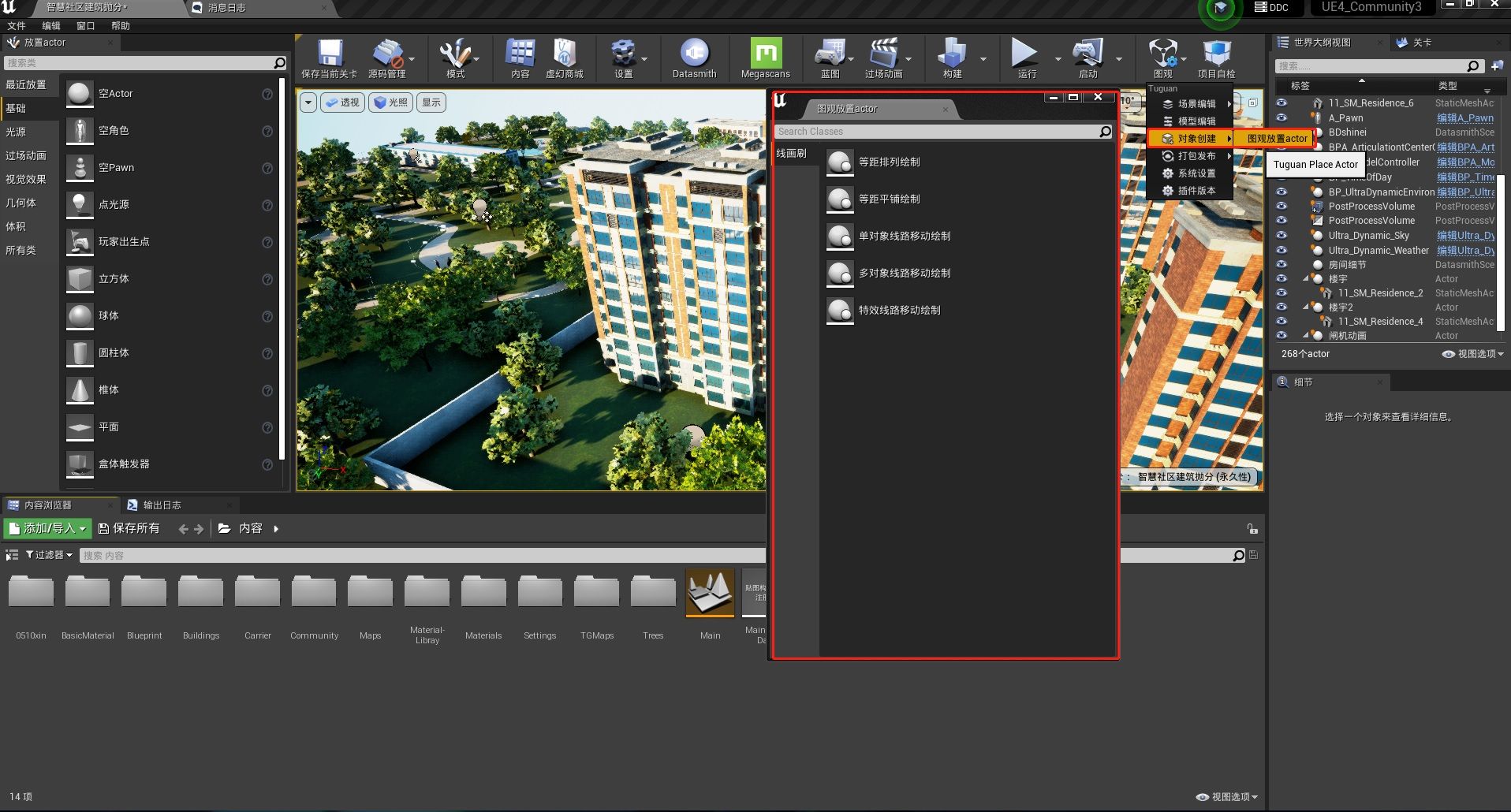Open the Settings (设置) toolbar icon
The image size is (1511, 812).
[623, 54]
